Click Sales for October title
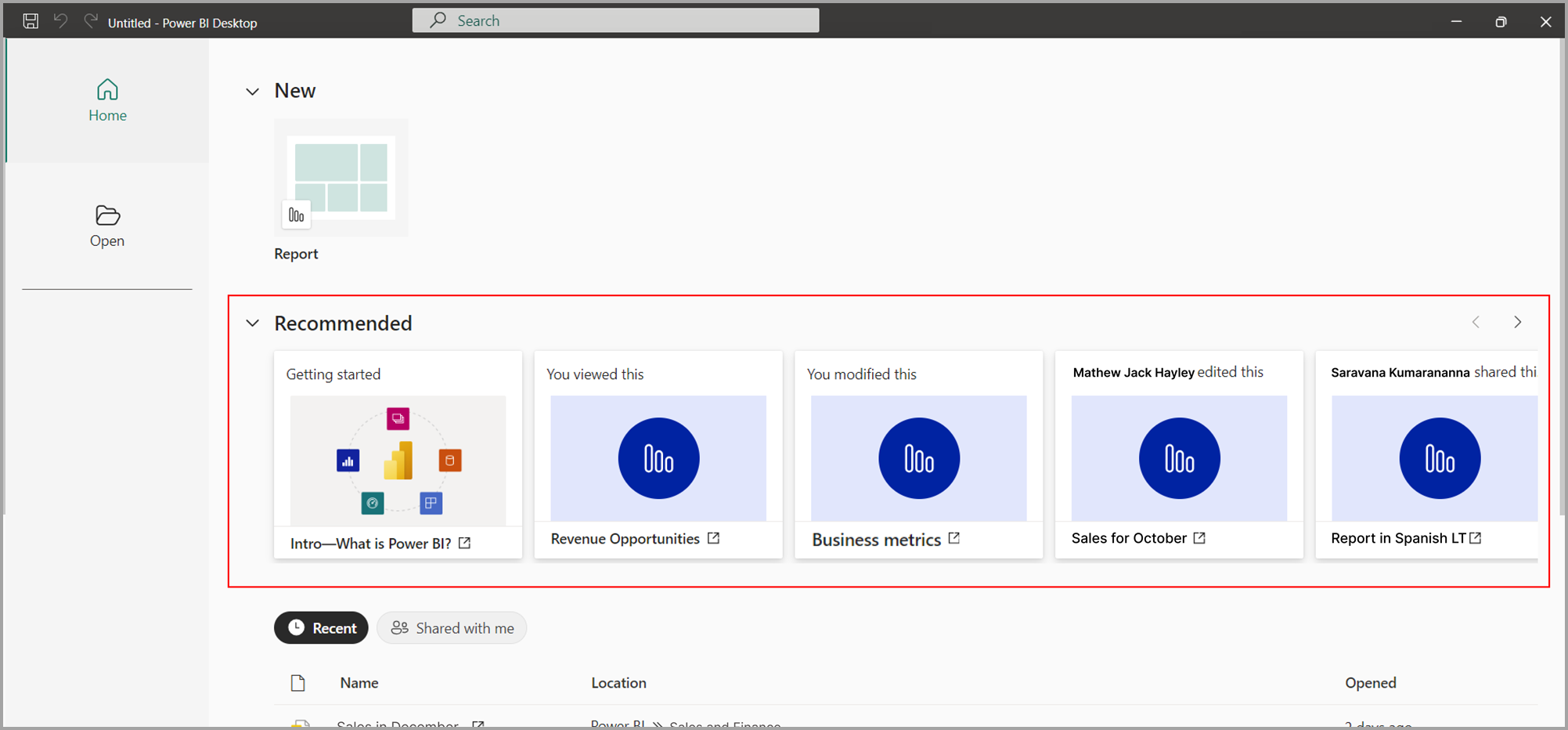This screenshot has height=730, width=1568. point(1129,538)
